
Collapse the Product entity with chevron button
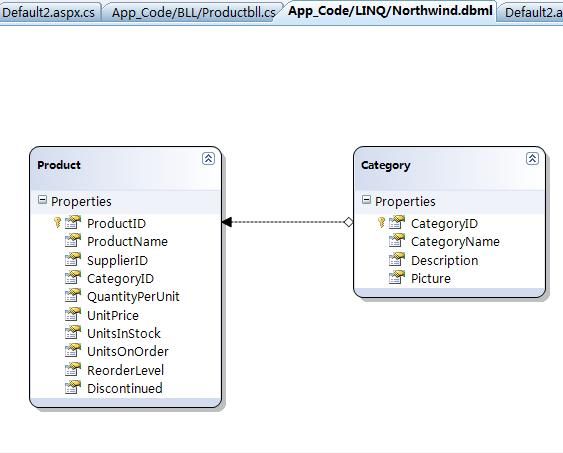click(208, 158)
